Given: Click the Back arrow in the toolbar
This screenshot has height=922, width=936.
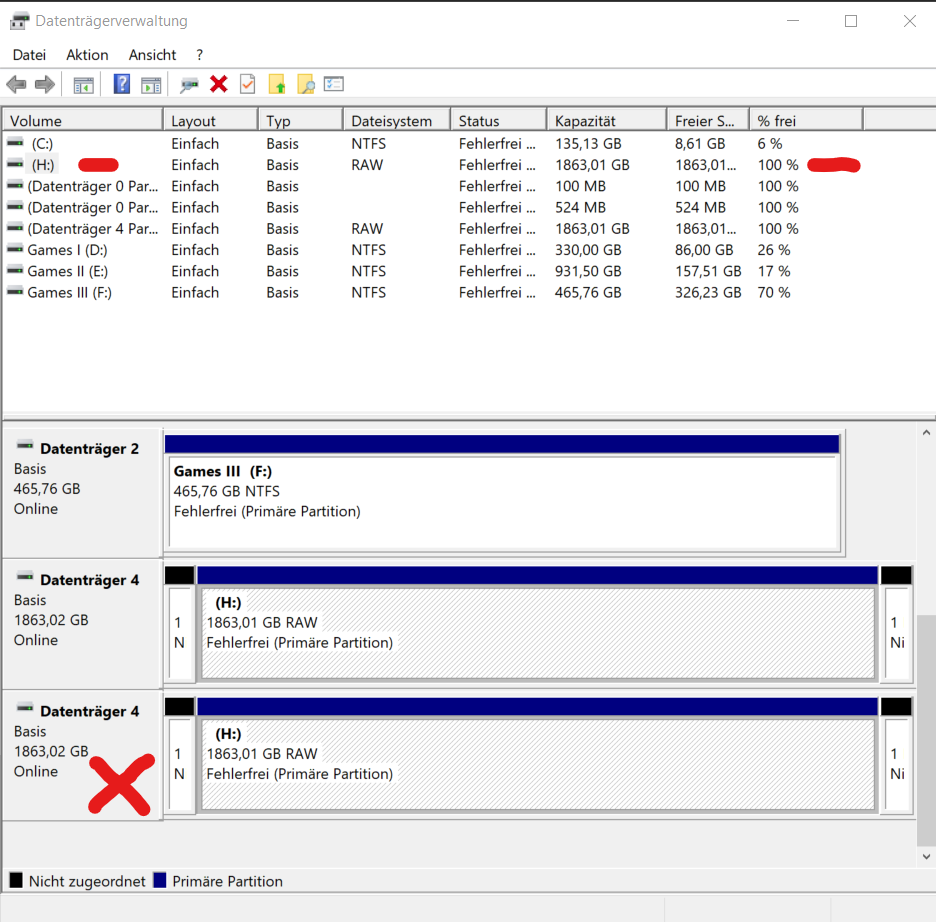Looking at the screenshot, I should pos(17,85).
